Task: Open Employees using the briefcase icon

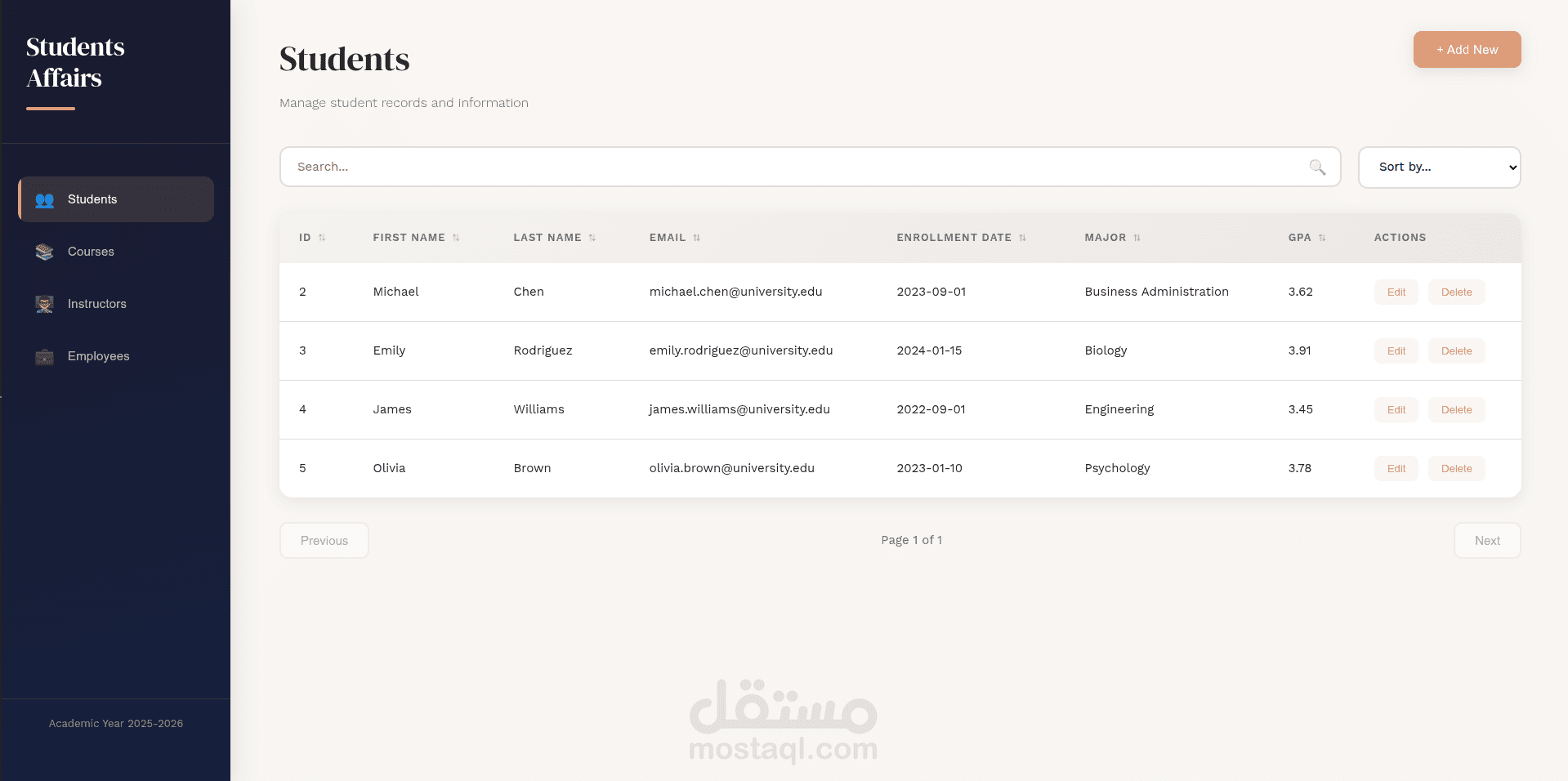Action: [43, 356]
